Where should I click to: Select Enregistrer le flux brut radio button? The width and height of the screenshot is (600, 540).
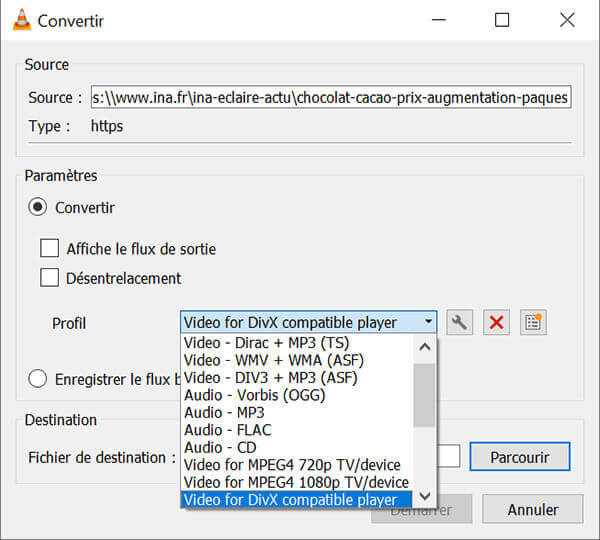(x=38, y=379)
